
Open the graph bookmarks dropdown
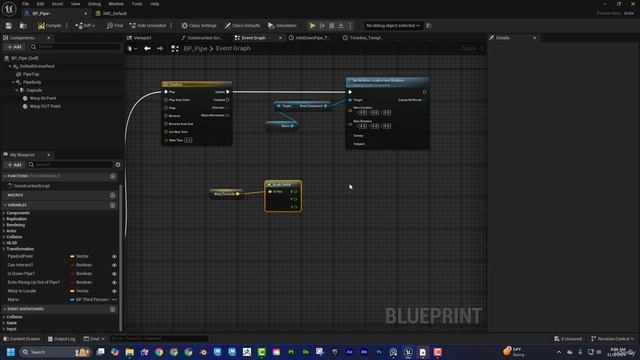(x=132, y=49)
